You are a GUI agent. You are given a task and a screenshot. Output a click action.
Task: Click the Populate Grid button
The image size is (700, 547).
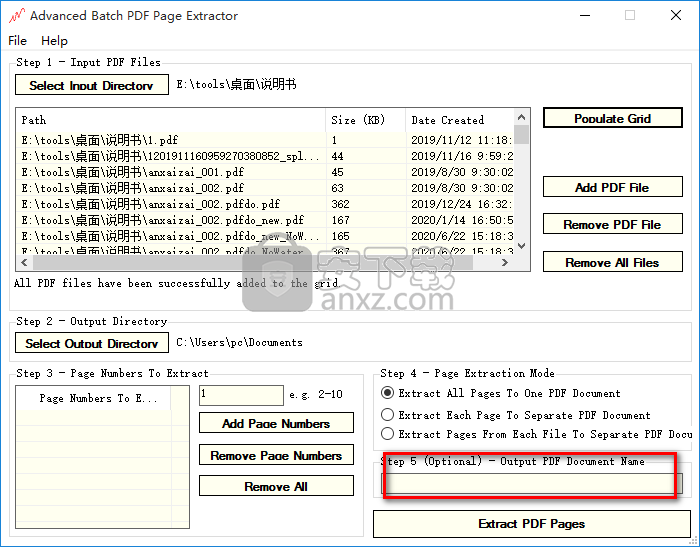pos(612,118)
